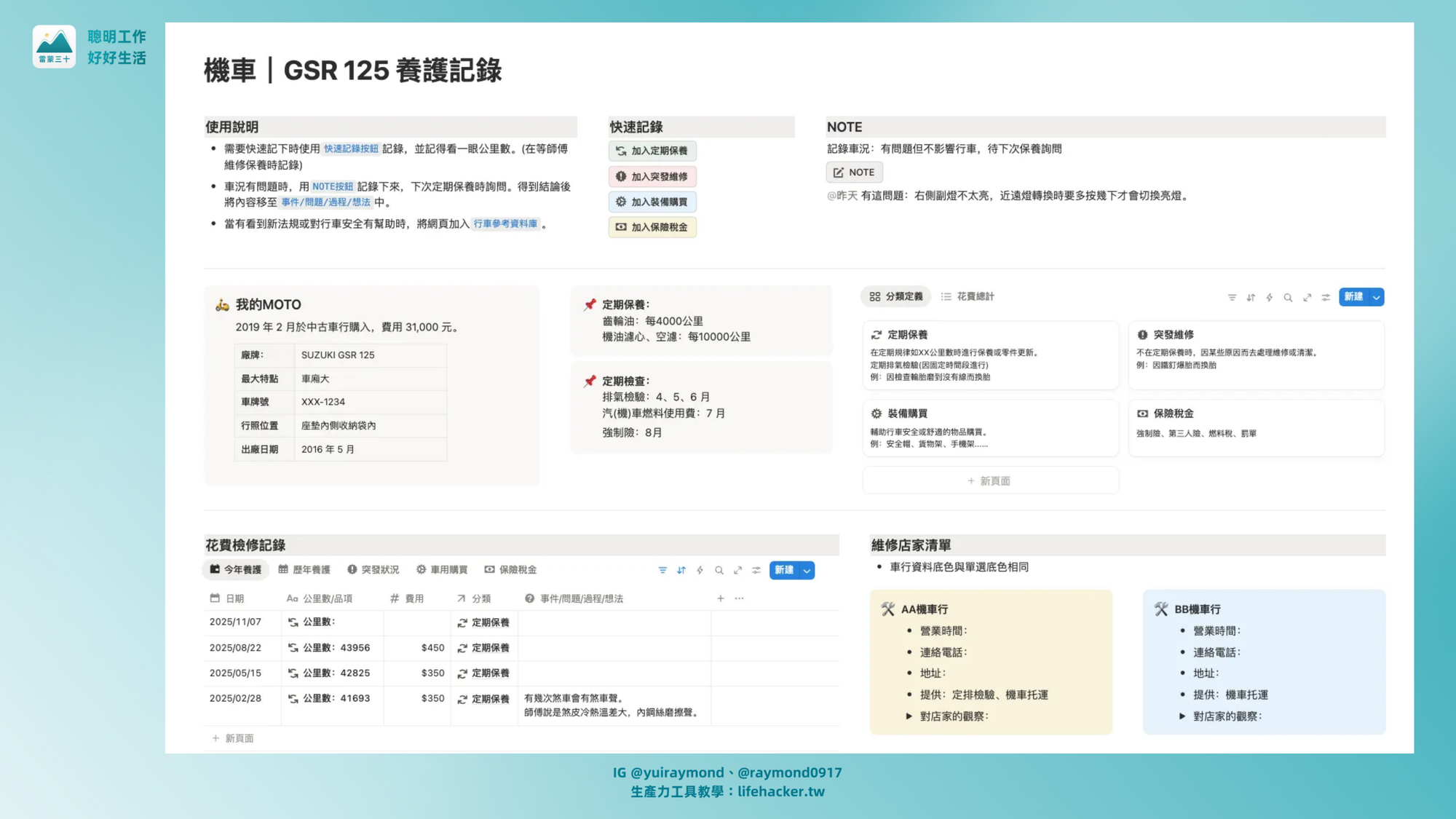Click the NOTE button under 記錄車況

(x=854, y=172)
